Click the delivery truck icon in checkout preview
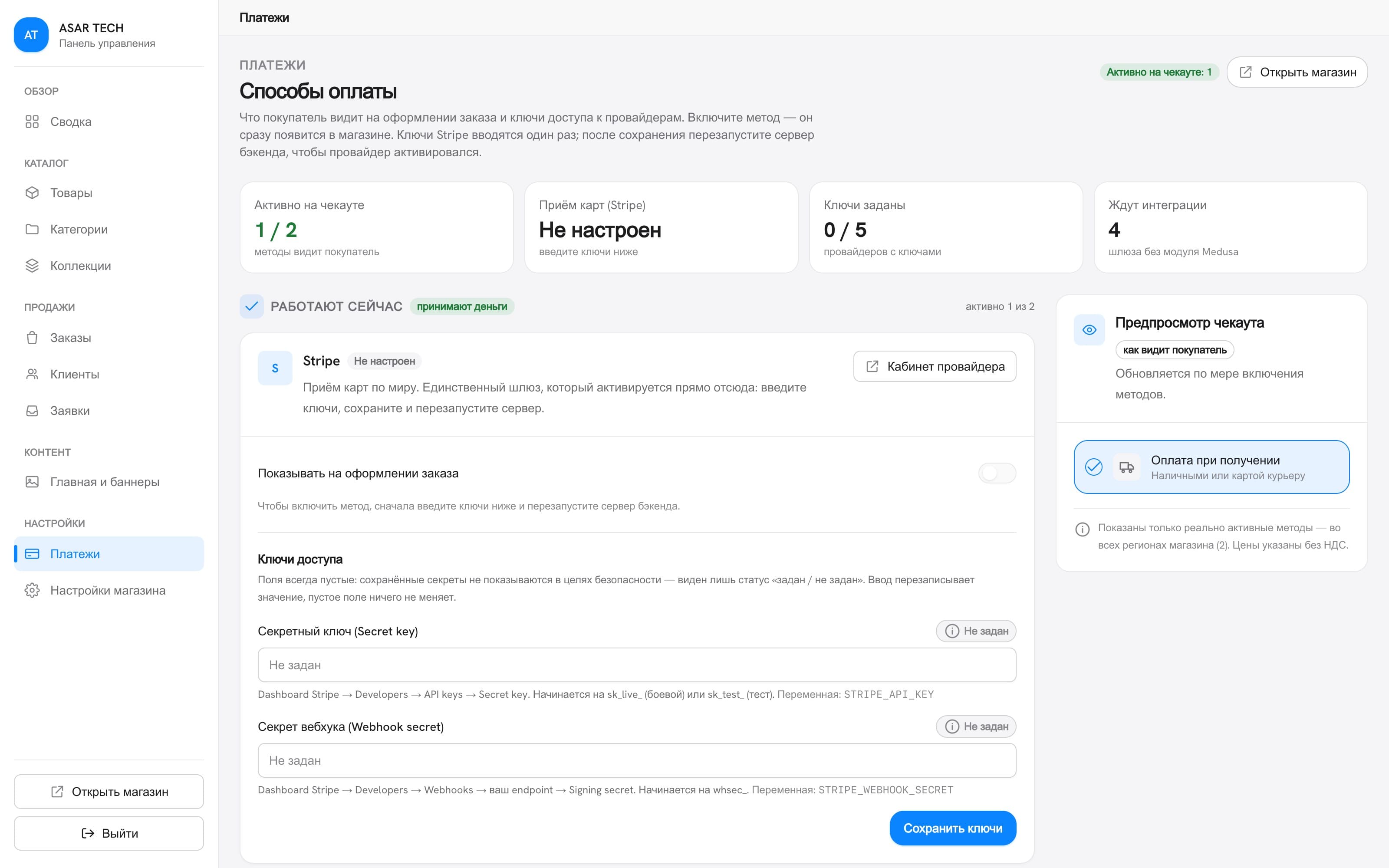 tap(1126, 467)
